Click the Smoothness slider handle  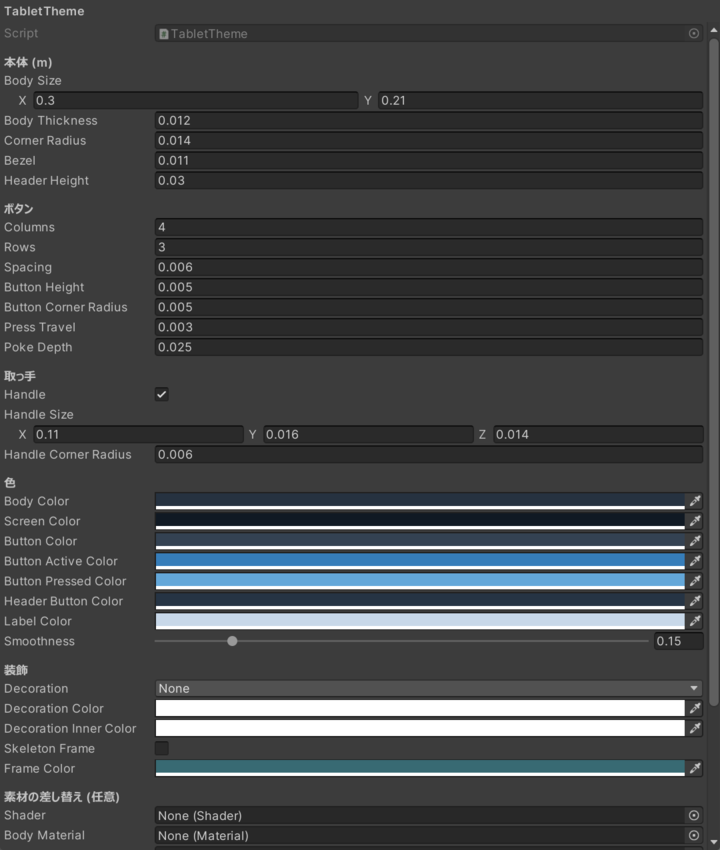pos(232,641)
